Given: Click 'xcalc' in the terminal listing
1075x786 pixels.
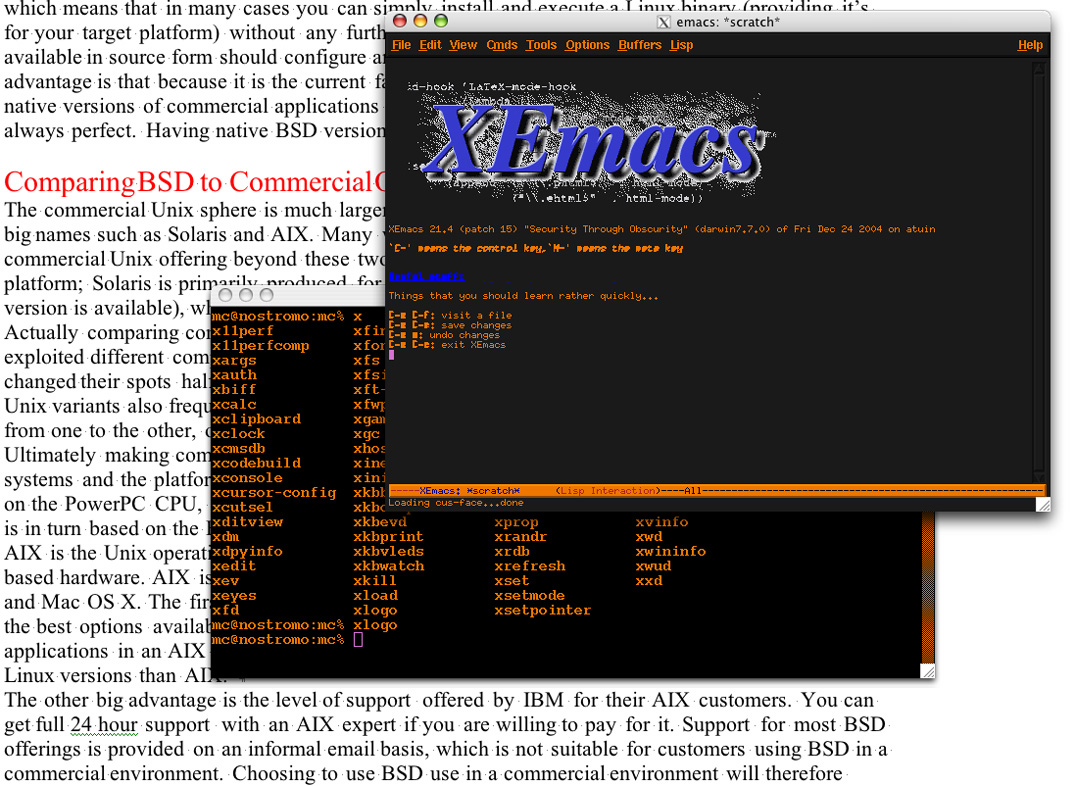Looking at the screenshot, I should (x=234, y=405).
